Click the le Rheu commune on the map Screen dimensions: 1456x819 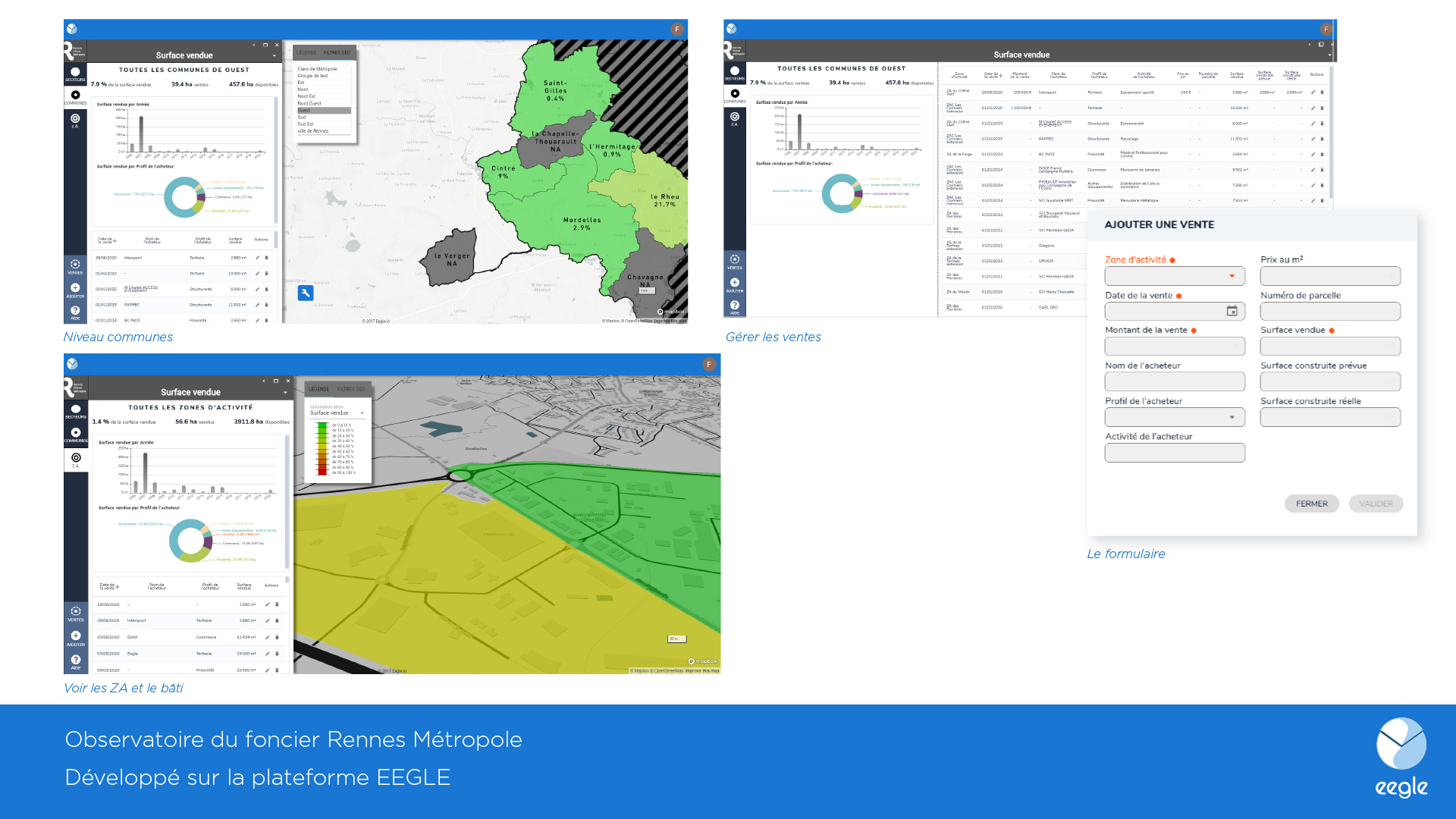(665, 200)
